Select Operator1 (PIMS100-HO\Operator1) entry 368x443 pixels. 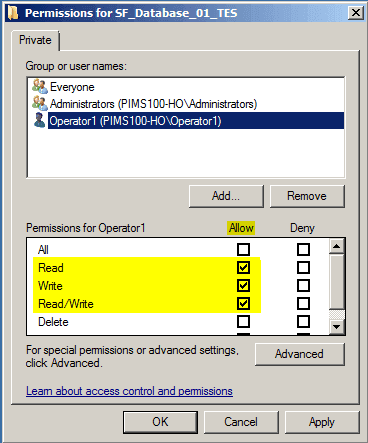click(196, 121)
